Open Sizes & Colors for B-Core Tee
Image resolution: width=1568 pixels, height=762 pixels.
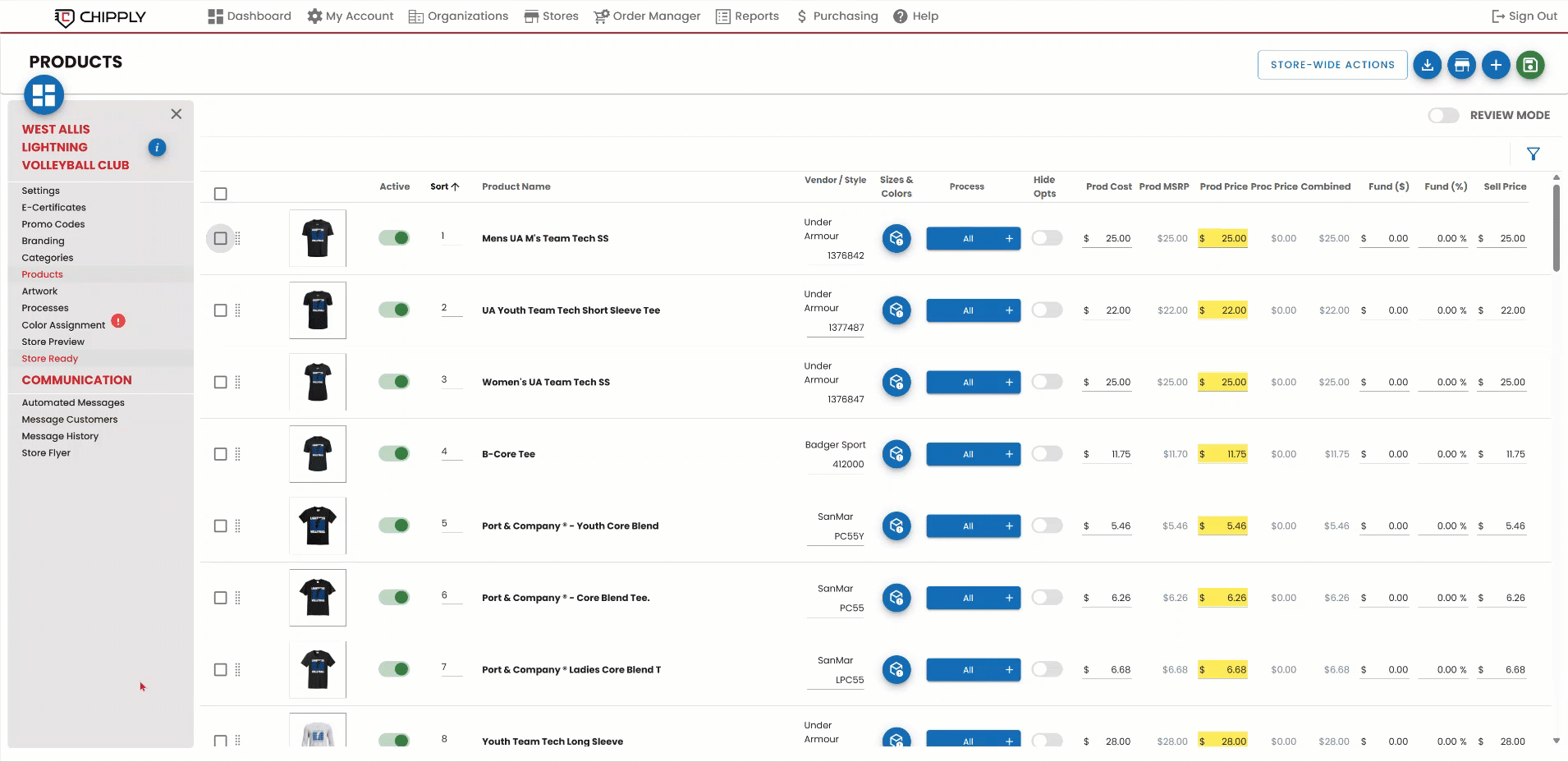[896, 454]
